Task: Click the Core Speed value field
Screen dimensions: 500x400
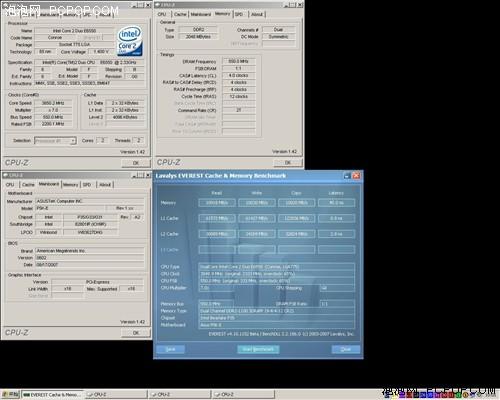Action: (53, 103)
